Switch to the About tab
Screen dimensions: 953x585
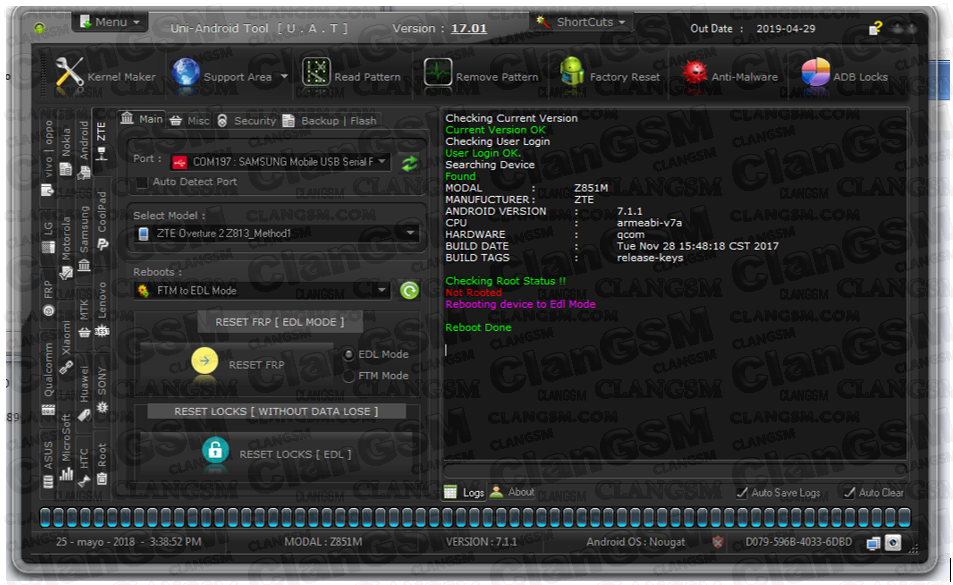tap(513, 492)
